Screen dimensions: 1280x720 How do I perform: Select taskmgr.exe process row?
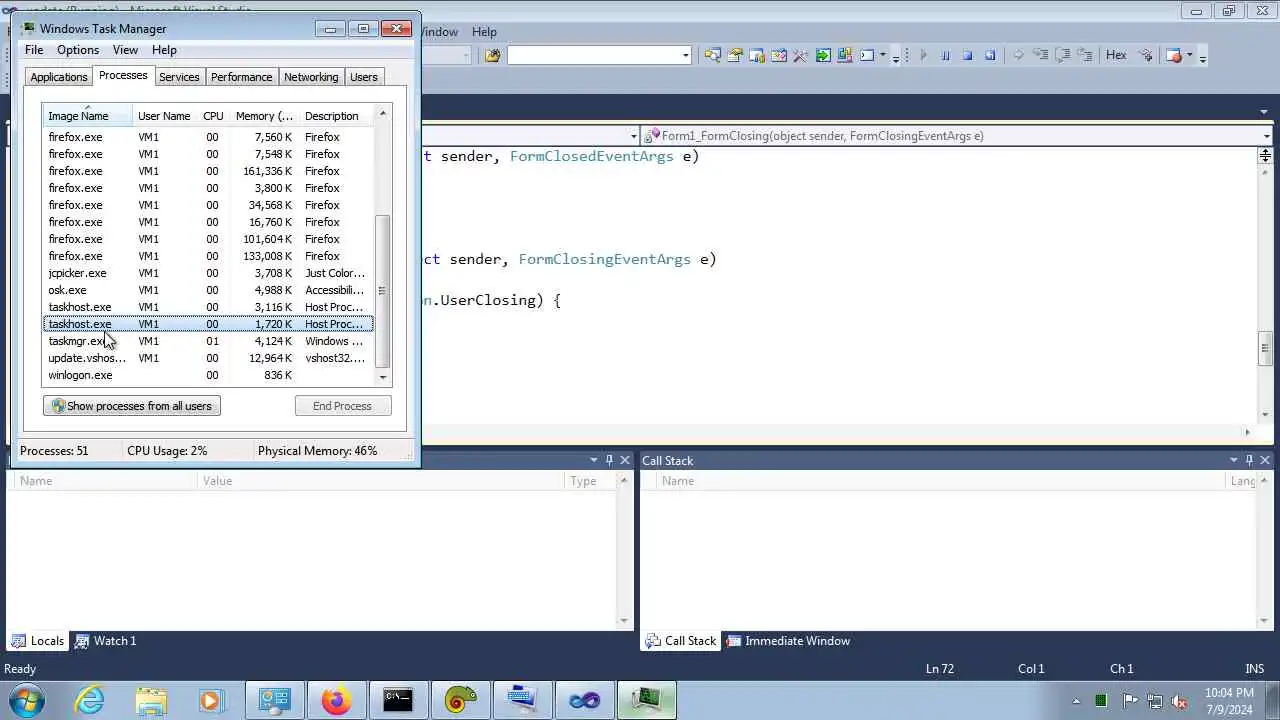pyautogui.click(x=208, y=341)
